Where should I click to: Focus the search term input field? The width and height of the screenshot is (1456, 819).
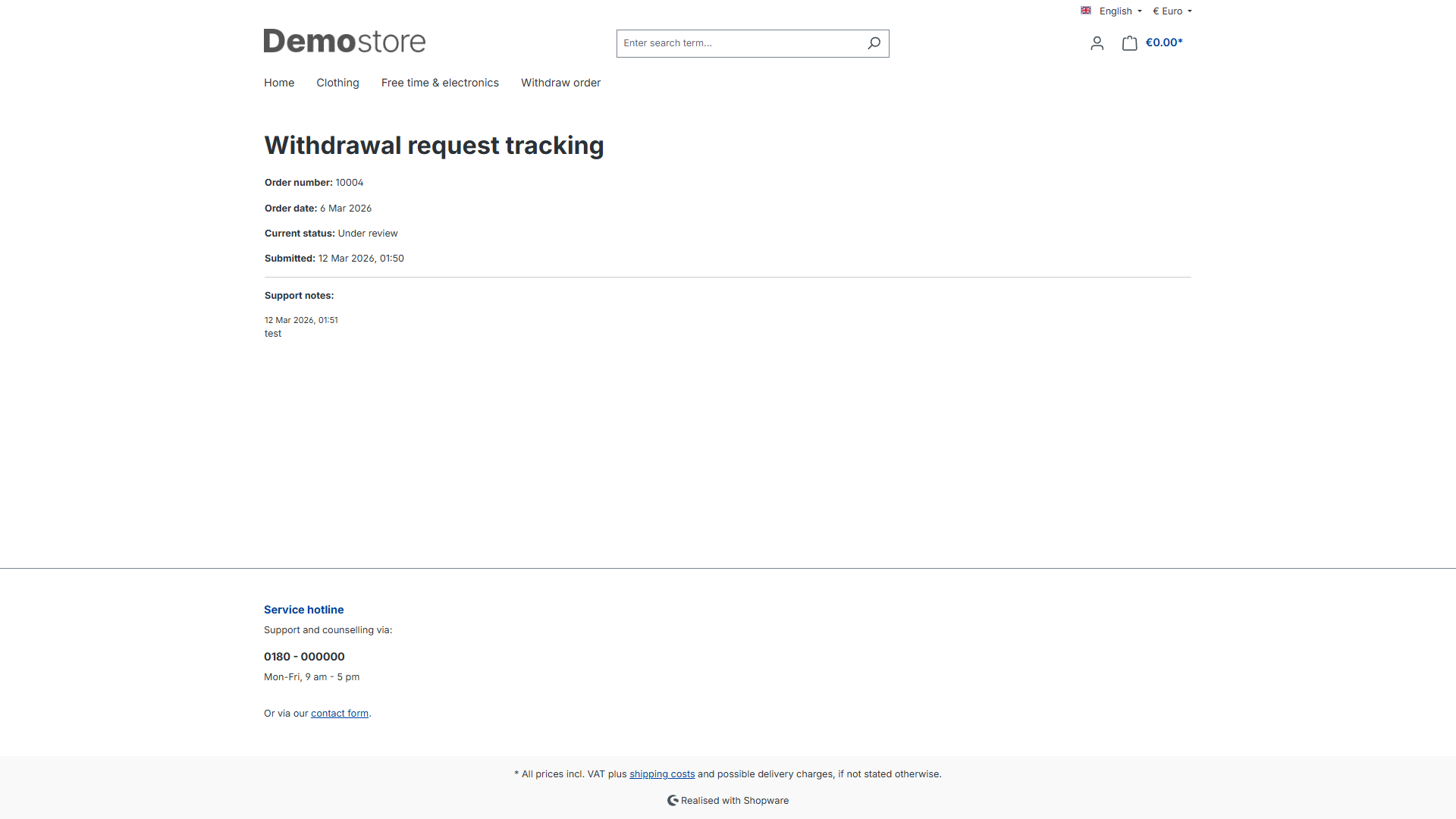[x=739, y=43]
